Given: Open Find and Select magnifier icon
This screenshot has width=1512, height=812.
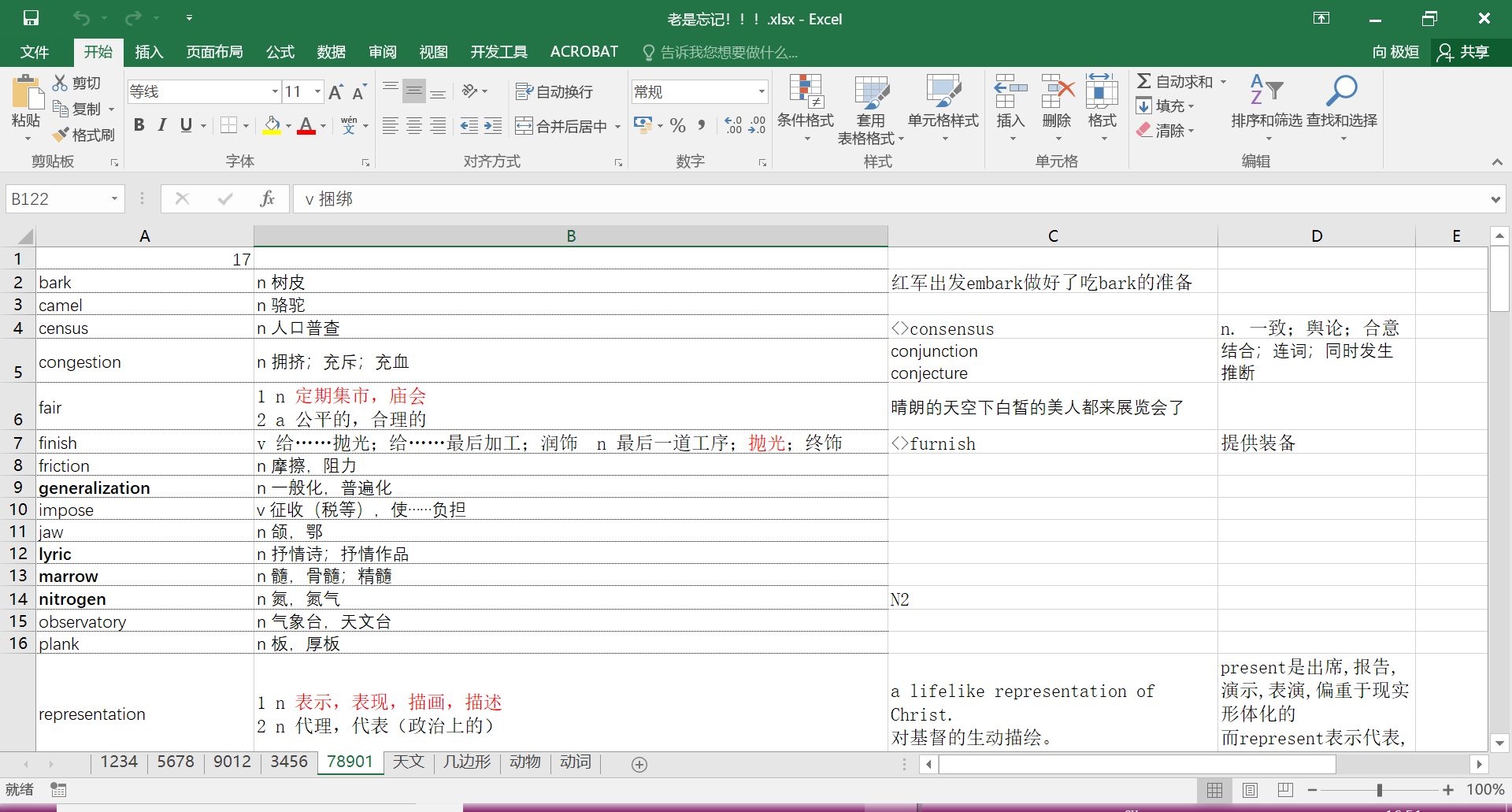Looking at the screenshot, I should (1341, 91).
